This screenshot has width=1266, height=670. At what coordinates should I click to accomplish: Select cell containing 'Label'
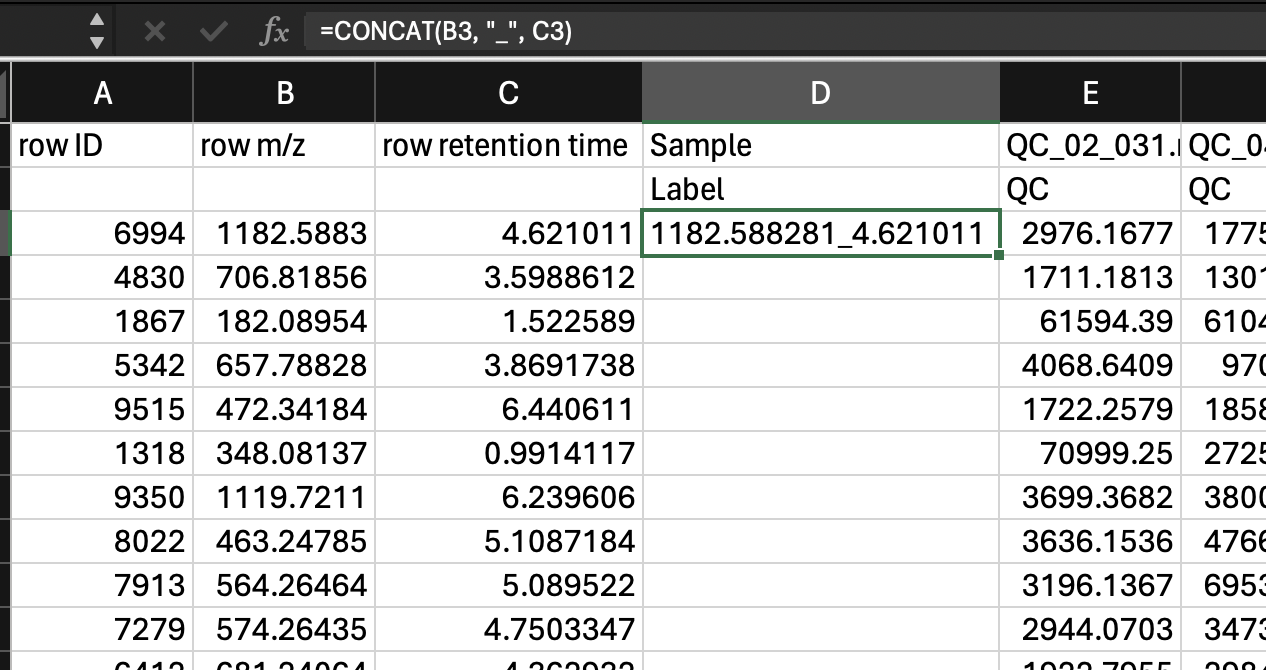pos(820,189)
